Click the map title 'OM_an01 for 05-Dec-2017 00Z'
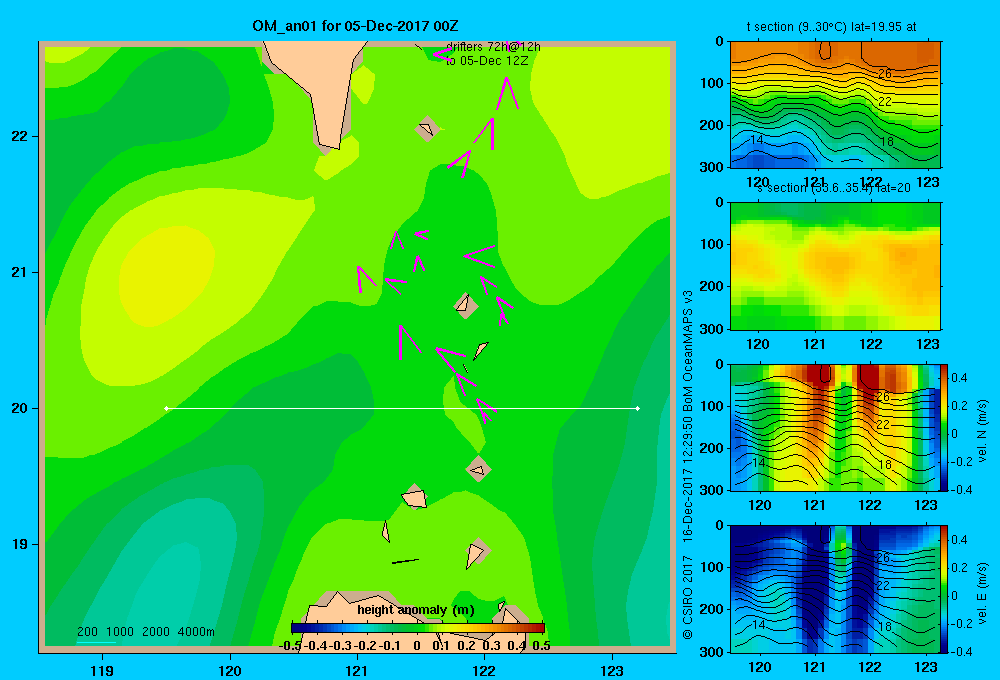The image size is (1000, 680). (x=355, y=26)
